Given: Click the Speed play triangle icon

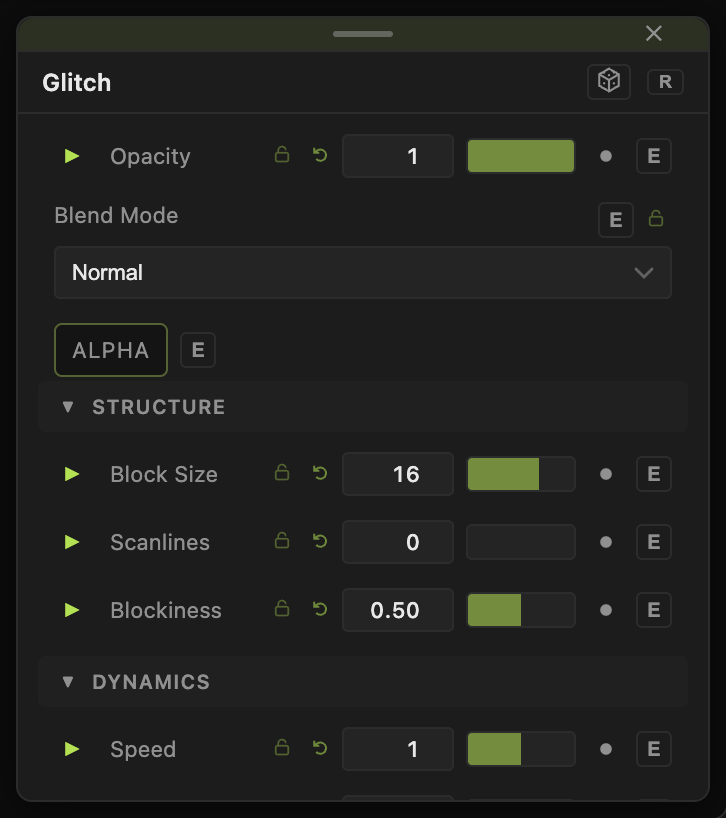Looking at the screenshot, I should 71,749.
